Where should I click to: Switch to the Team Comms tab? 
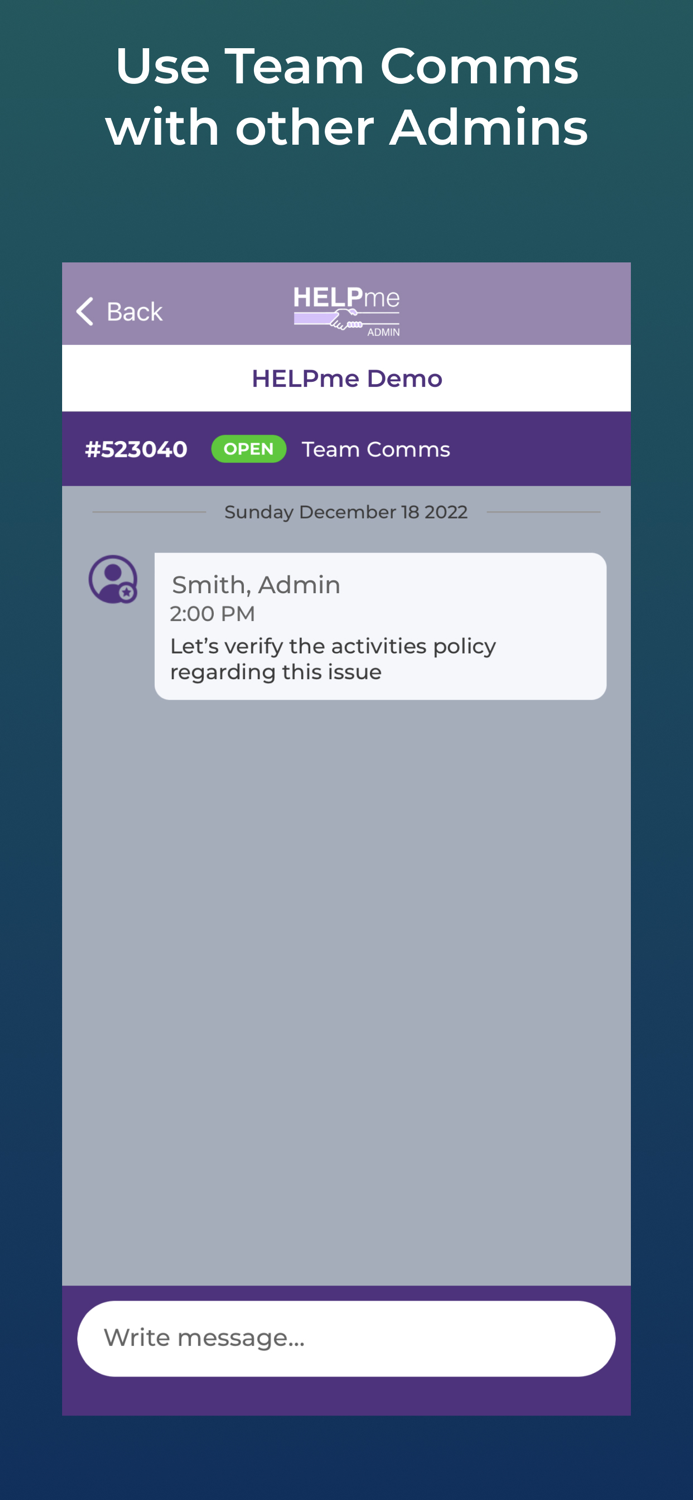pyautogui.click(x=375, y=448)
